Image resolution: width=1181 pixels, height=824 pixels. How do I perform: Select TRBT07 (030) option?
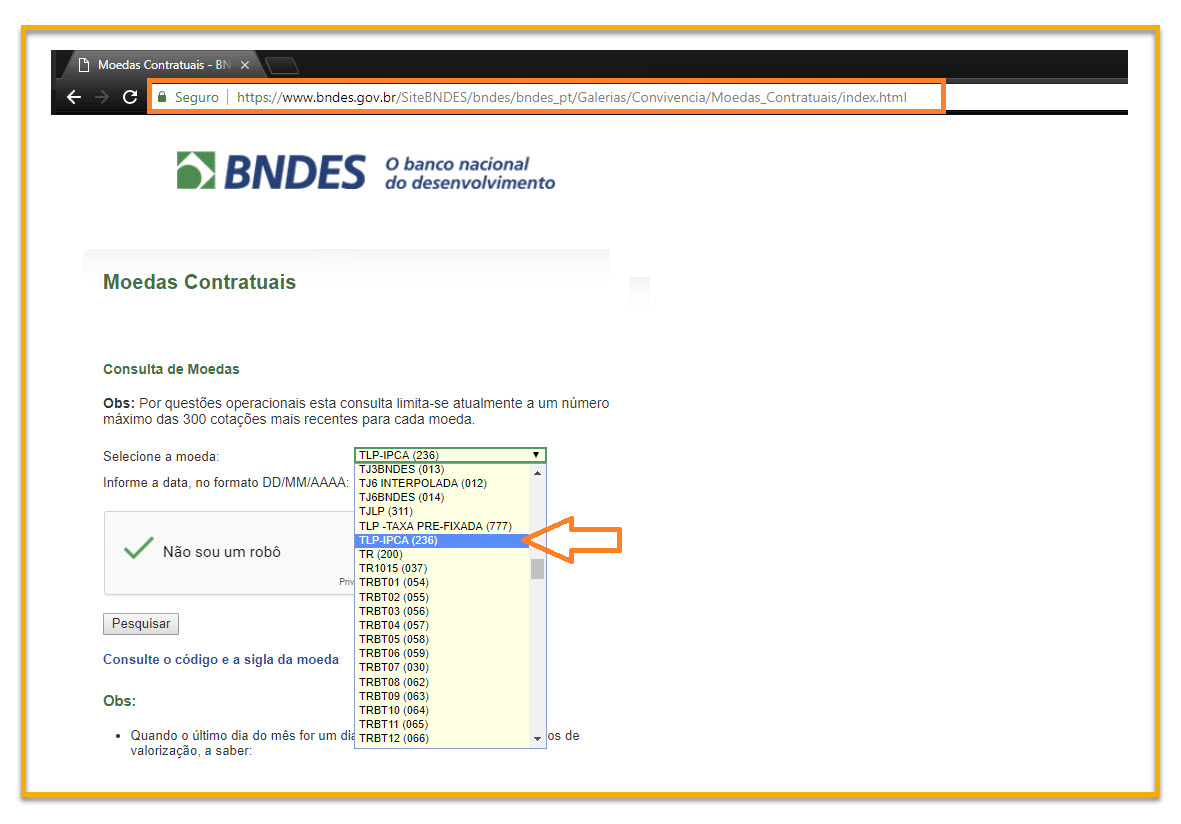click(x=442, y=667)
